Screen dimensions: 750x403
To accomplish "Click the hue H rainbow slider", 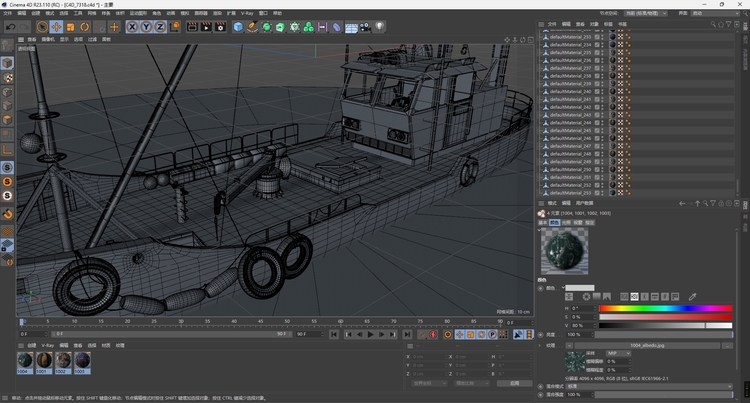I will coord(665,308).
